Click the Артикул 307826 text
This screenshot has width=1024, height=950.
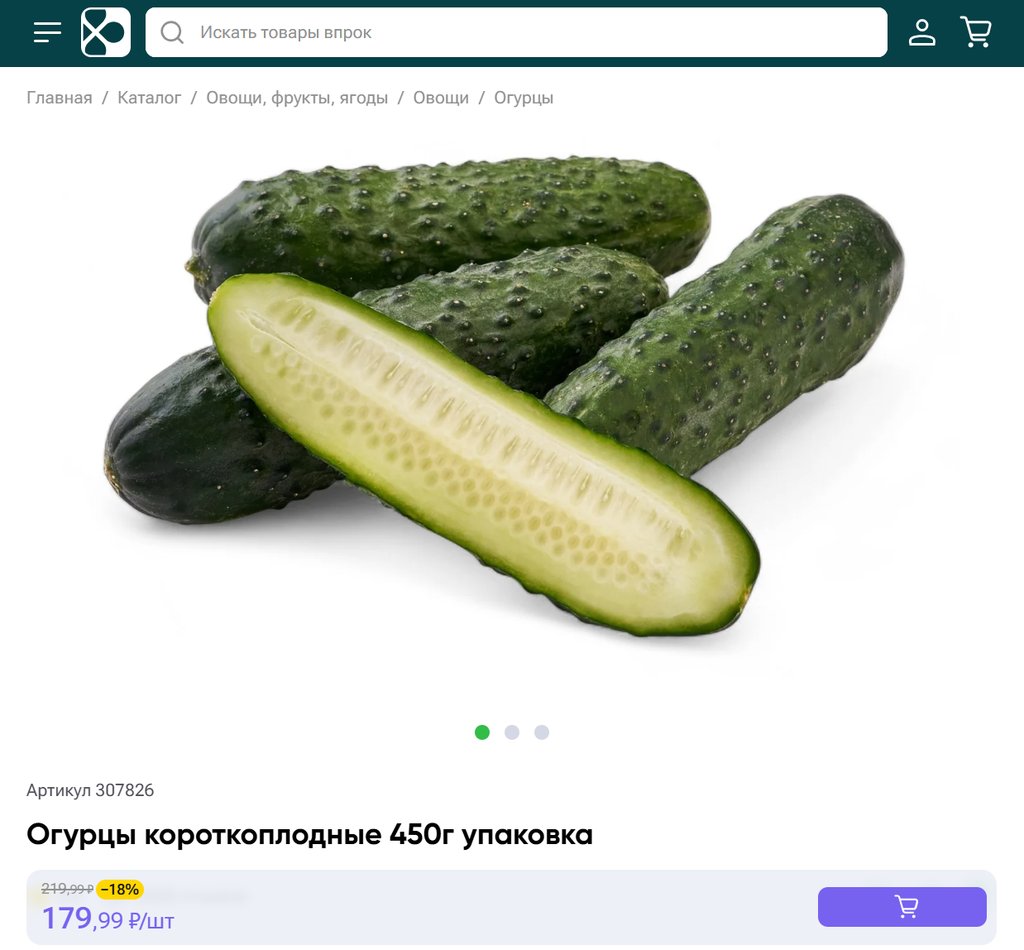pos(90,790)
